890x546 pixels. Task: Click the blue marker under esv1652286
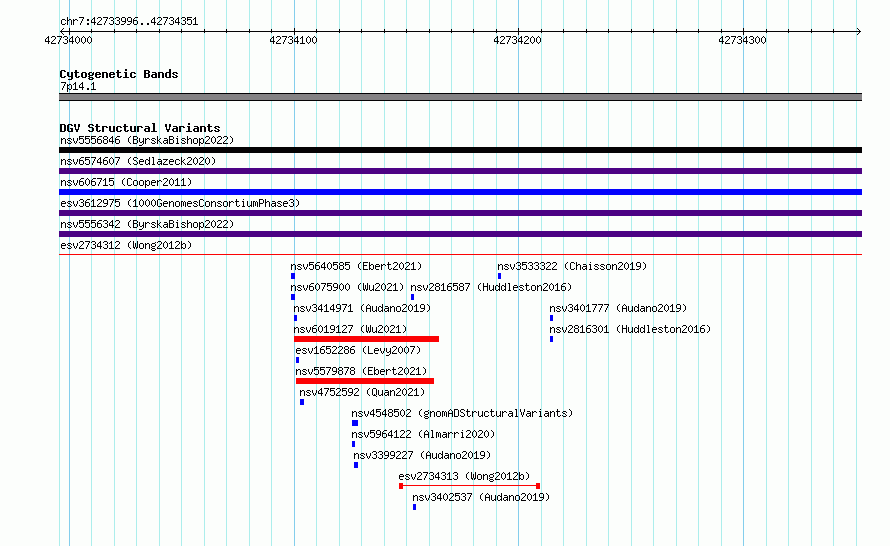297,360
